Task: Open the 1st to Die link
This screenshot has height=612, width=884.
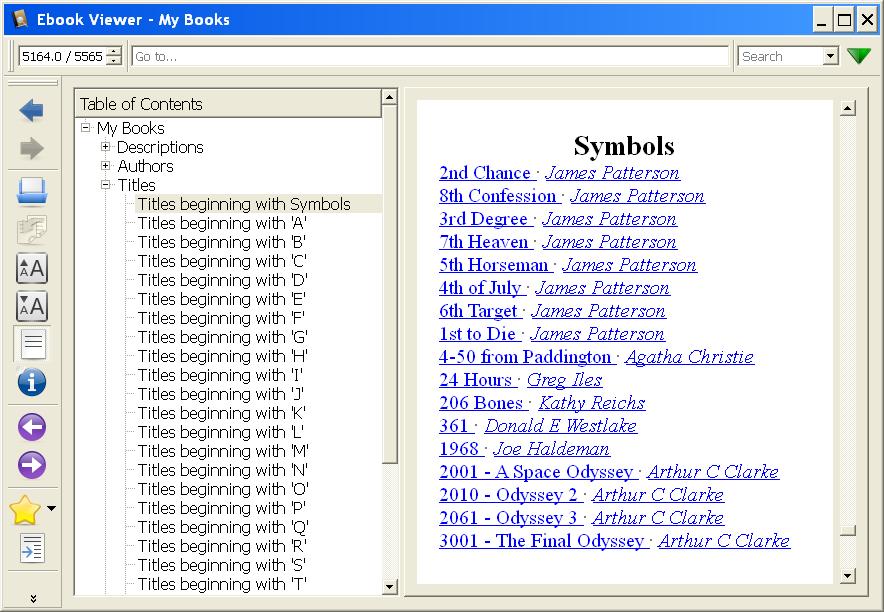Action: [x=477, y=334]
